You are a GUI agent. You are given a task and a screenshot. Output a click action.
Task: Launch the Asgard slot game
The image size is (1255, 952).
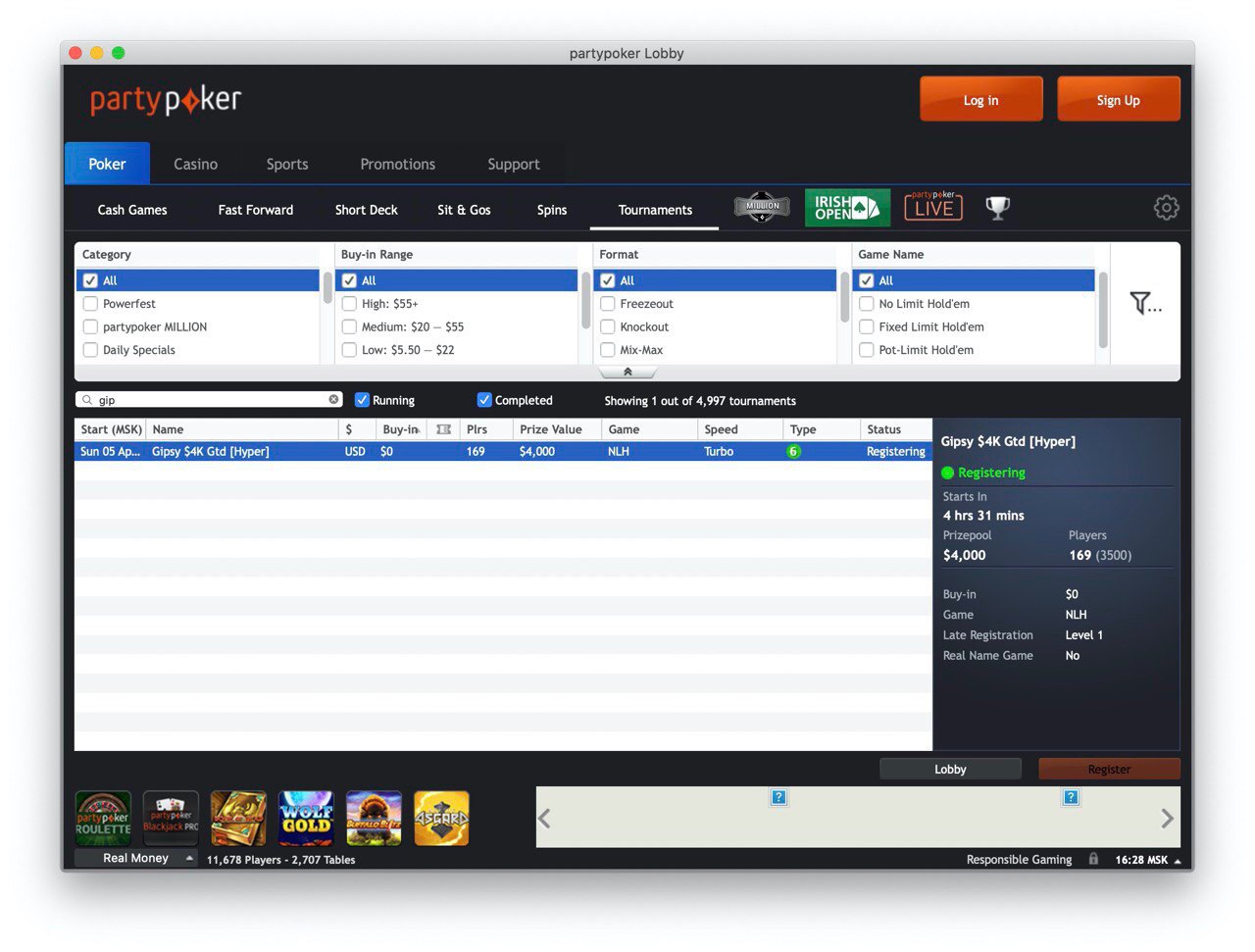pos(441,819)
